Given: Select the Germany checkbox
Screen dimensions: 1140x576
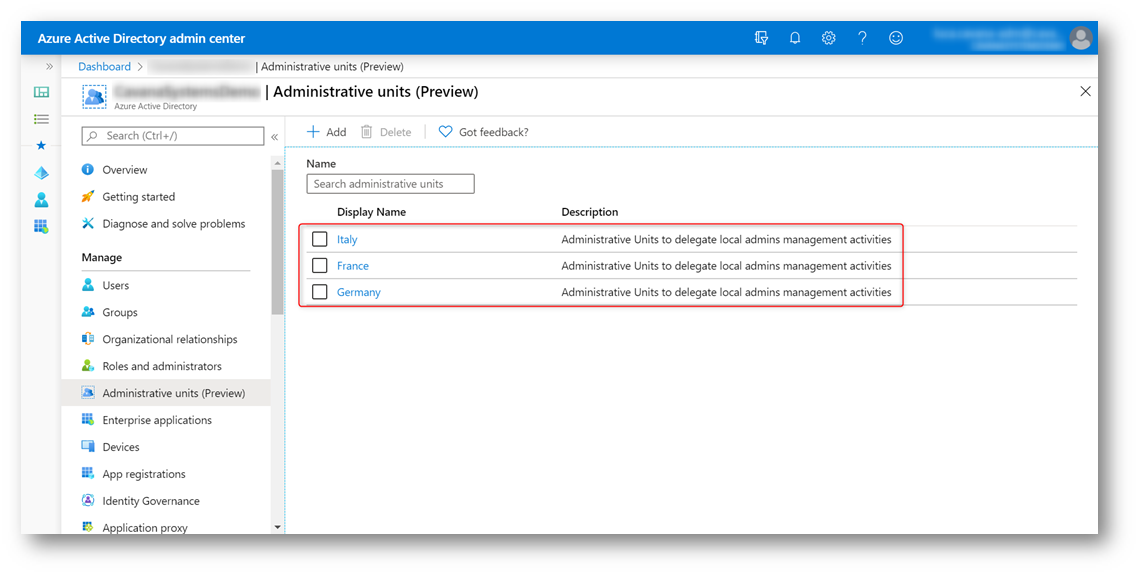Looking at the screenshot, I should pyautogui.click(x=319, y=292).
